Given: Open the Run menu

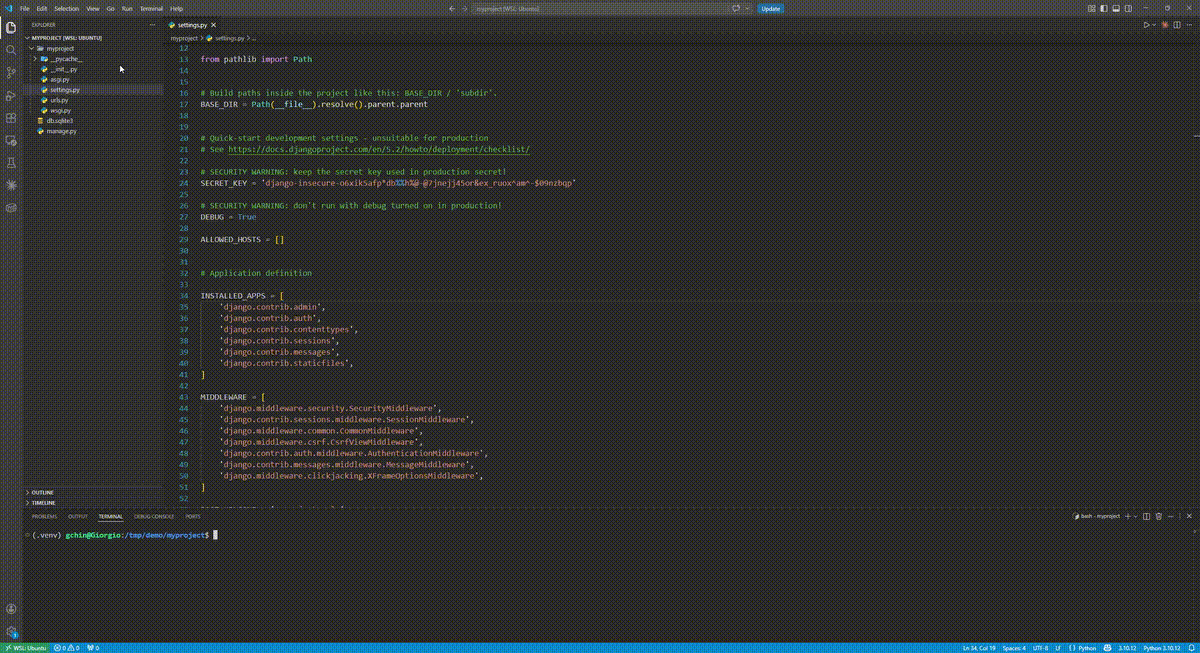Looking at the screenshot, I should [x=127, y=8].
